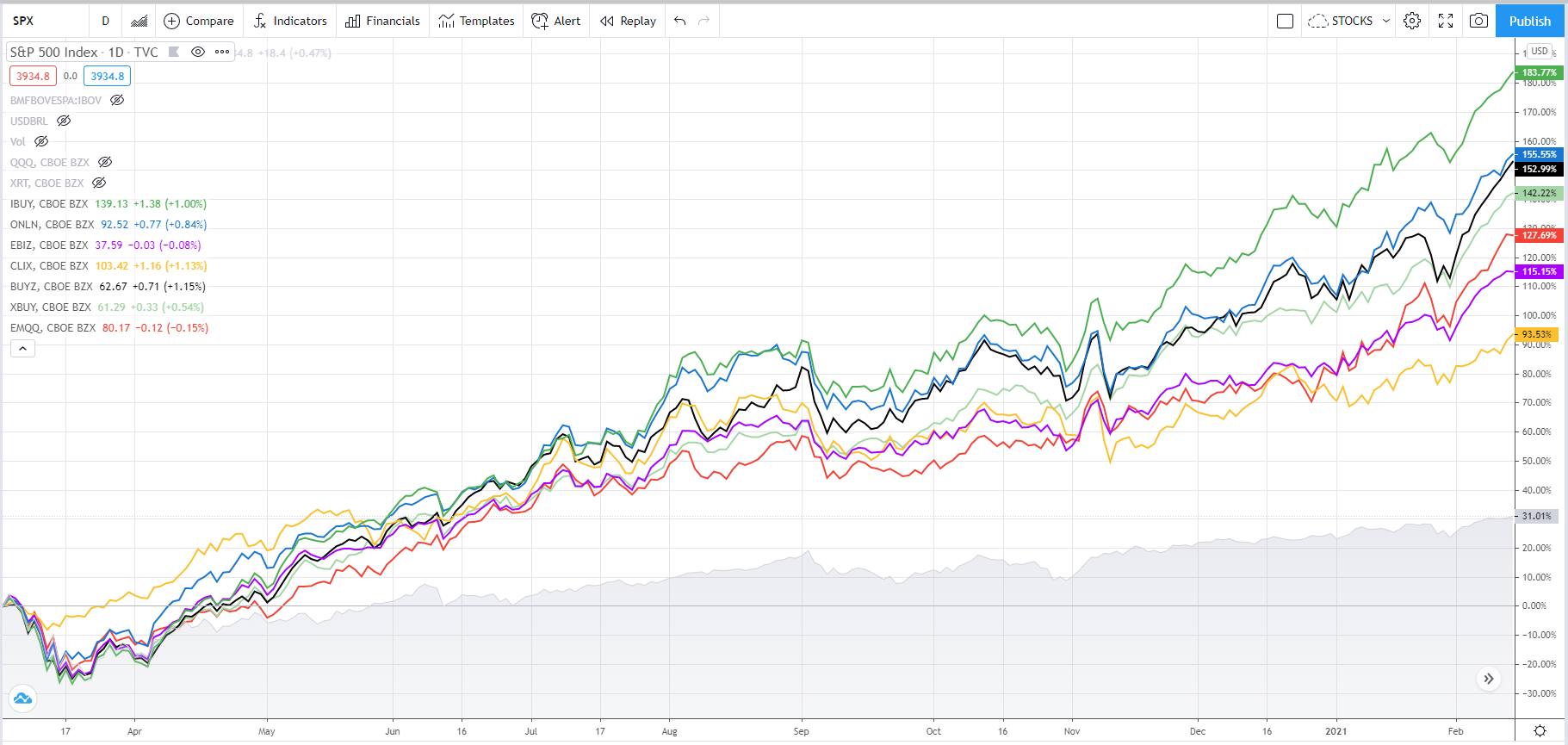Click the yellow 93.53% price label
Screen dimensions: 1568x745
1537,334
